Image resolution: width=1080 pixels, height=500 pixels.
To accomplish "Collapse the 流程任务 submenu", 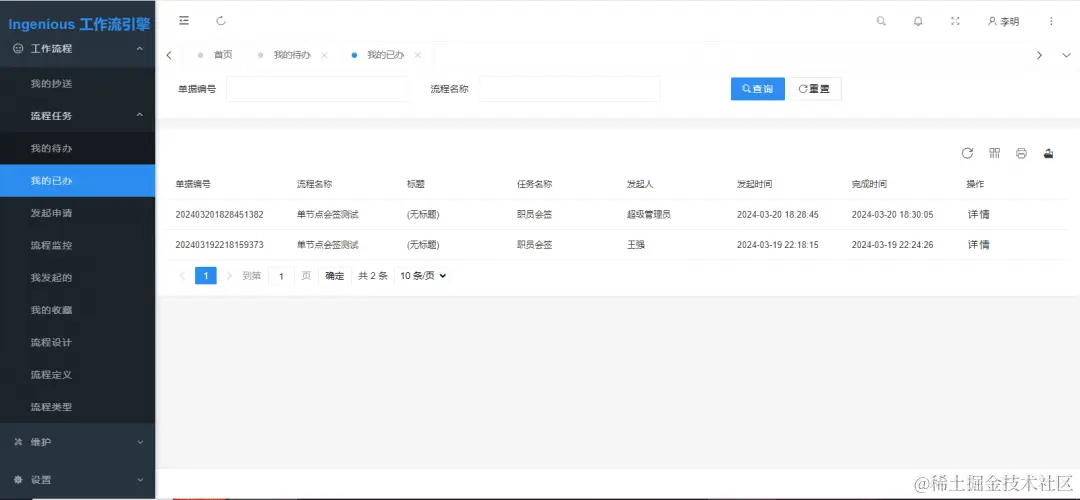I will point(77,116).
